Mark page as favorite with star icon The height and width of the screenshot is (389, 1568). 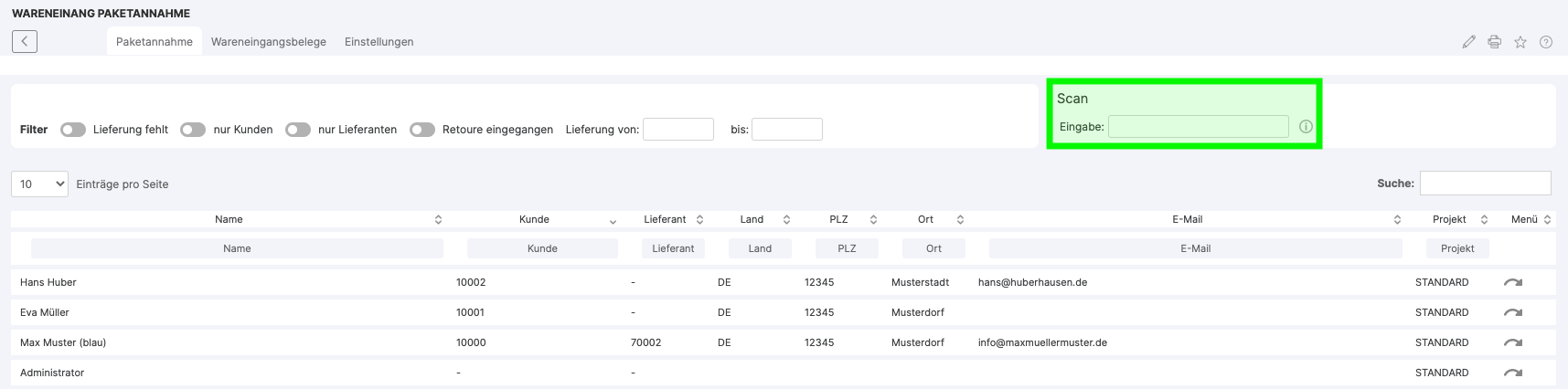[1520, 42]
